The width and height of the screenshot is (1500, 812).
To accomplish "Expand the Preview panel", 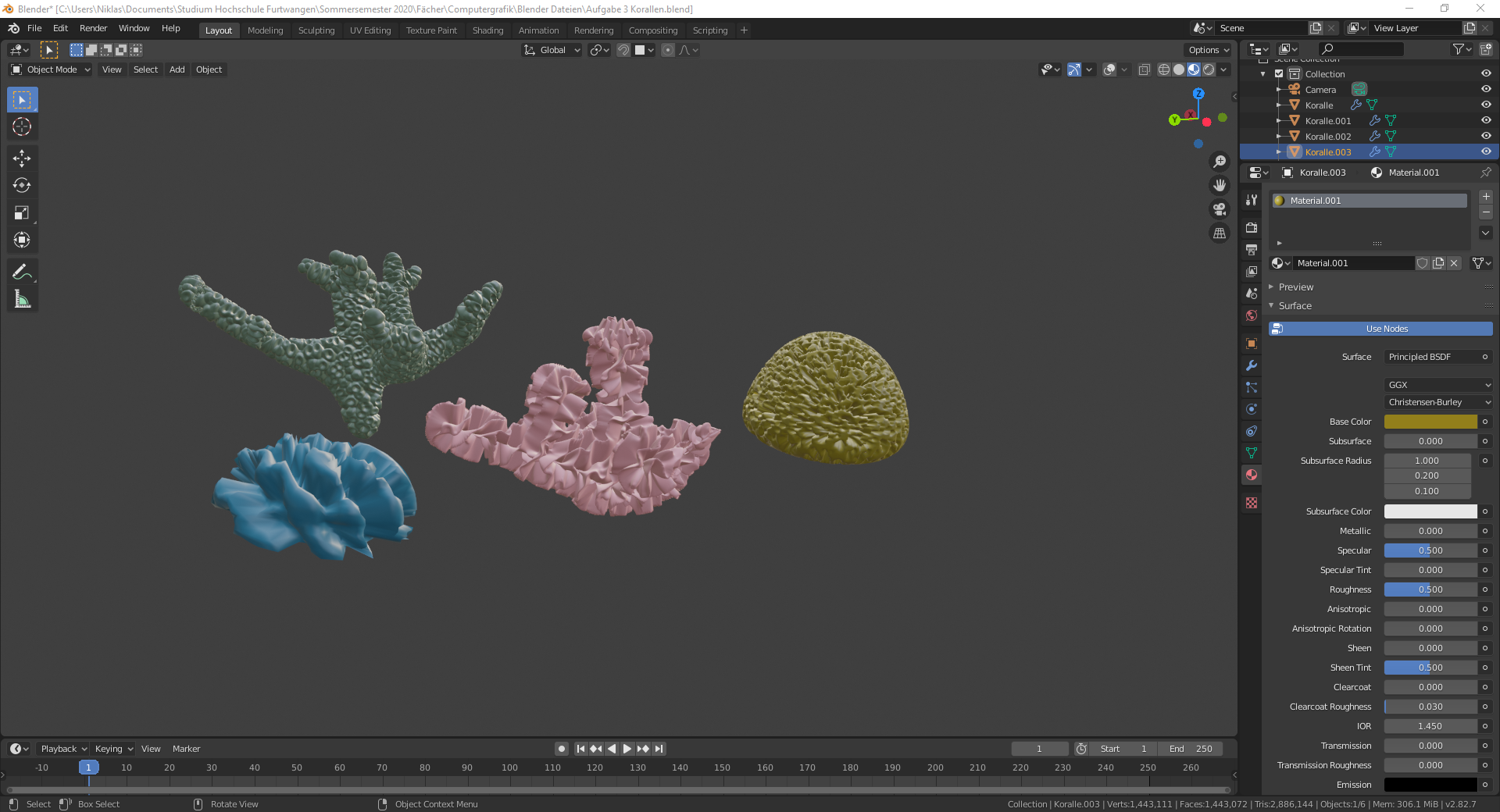I will [x=1296, y=287].
